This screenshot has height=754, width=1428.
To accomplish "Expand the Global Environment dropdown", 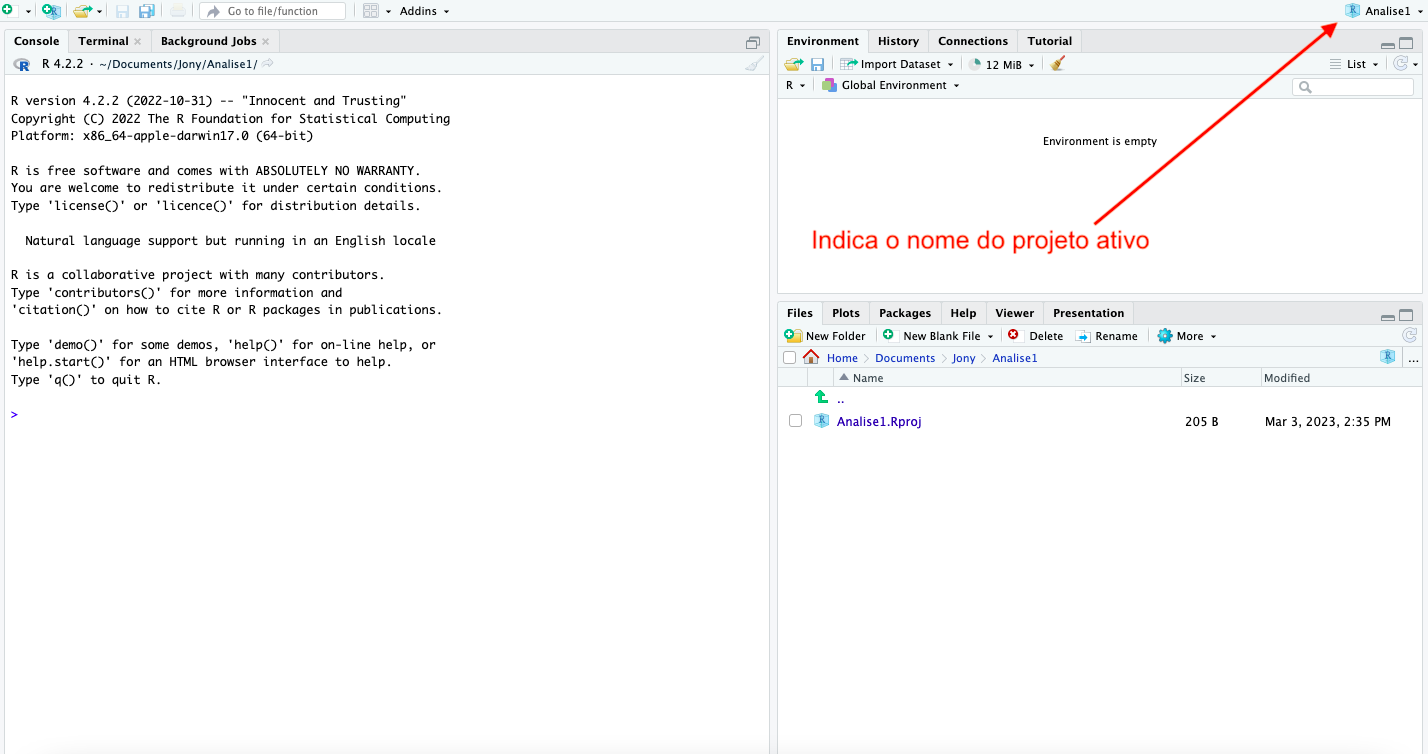I will 890,86.
